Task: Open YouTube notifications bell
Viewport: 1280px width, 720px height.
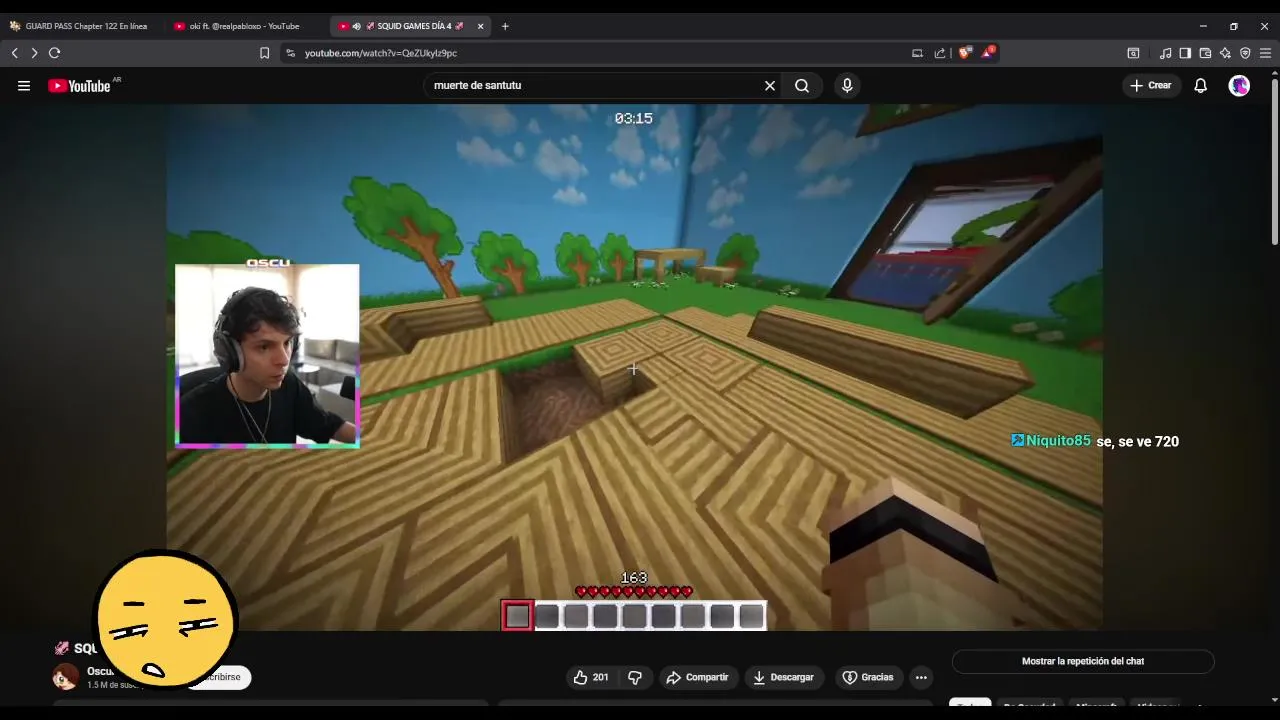Action: click(x=1200, y=86)
